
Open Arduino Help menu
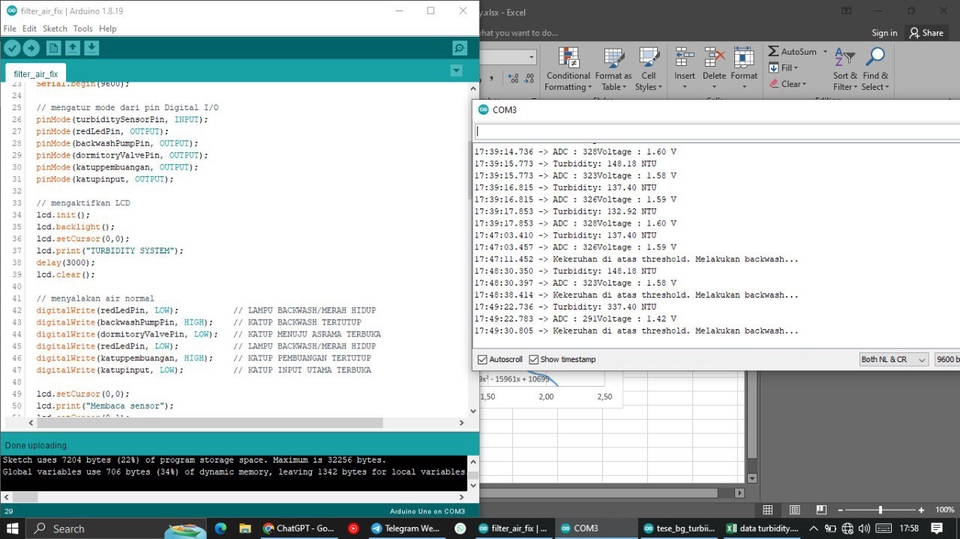(x=108, y=28)
